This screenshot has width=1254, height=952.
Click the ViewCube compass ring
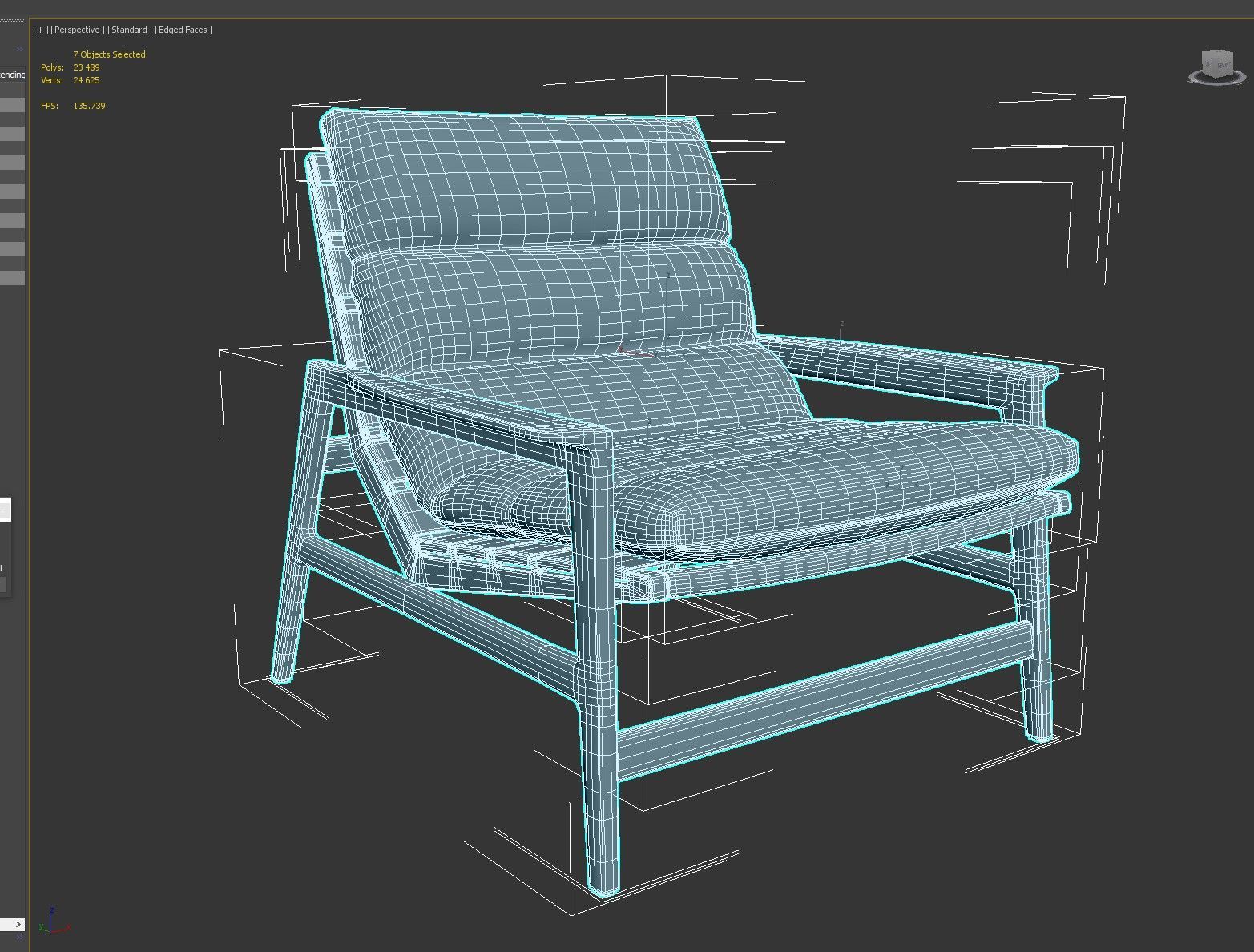(x=1217, y=79)
